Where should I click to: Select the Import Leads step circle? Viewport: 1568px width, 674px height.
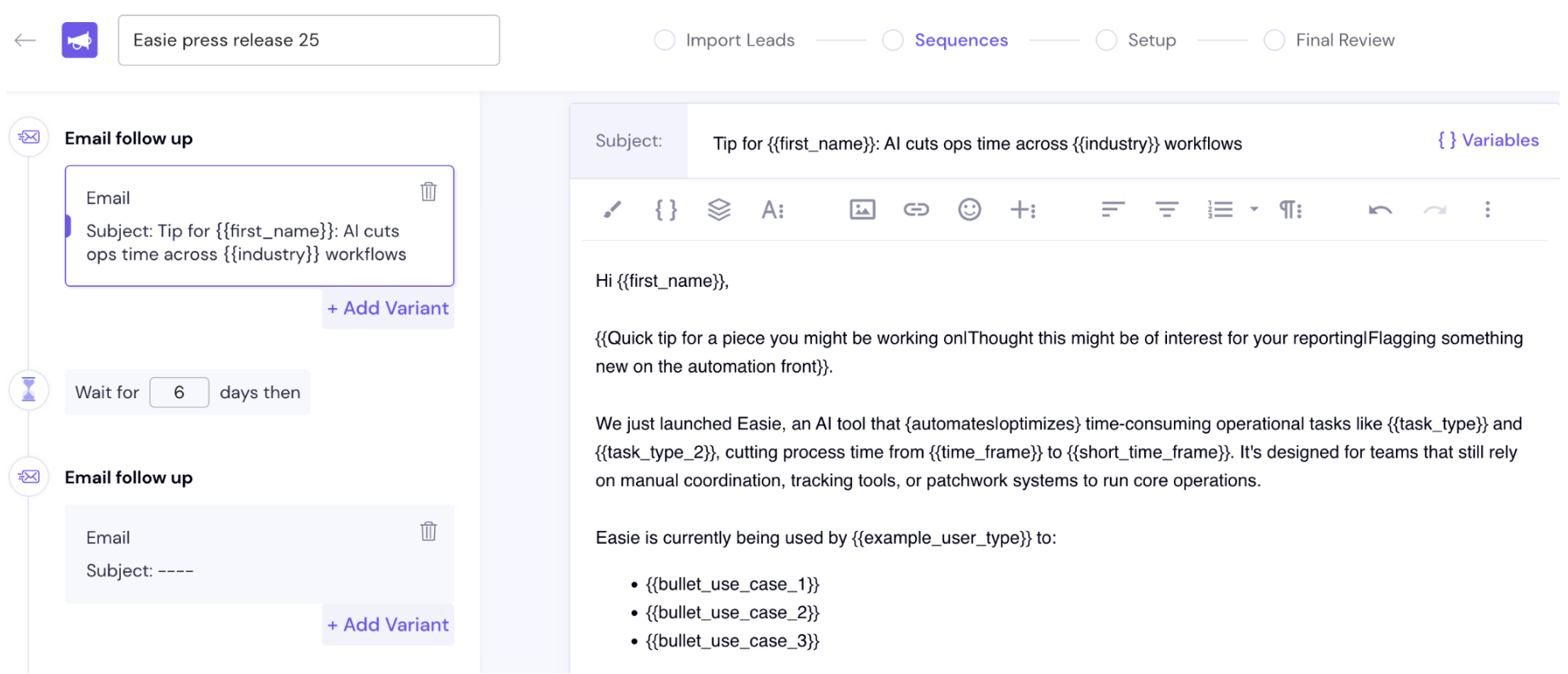click(665, 40)
